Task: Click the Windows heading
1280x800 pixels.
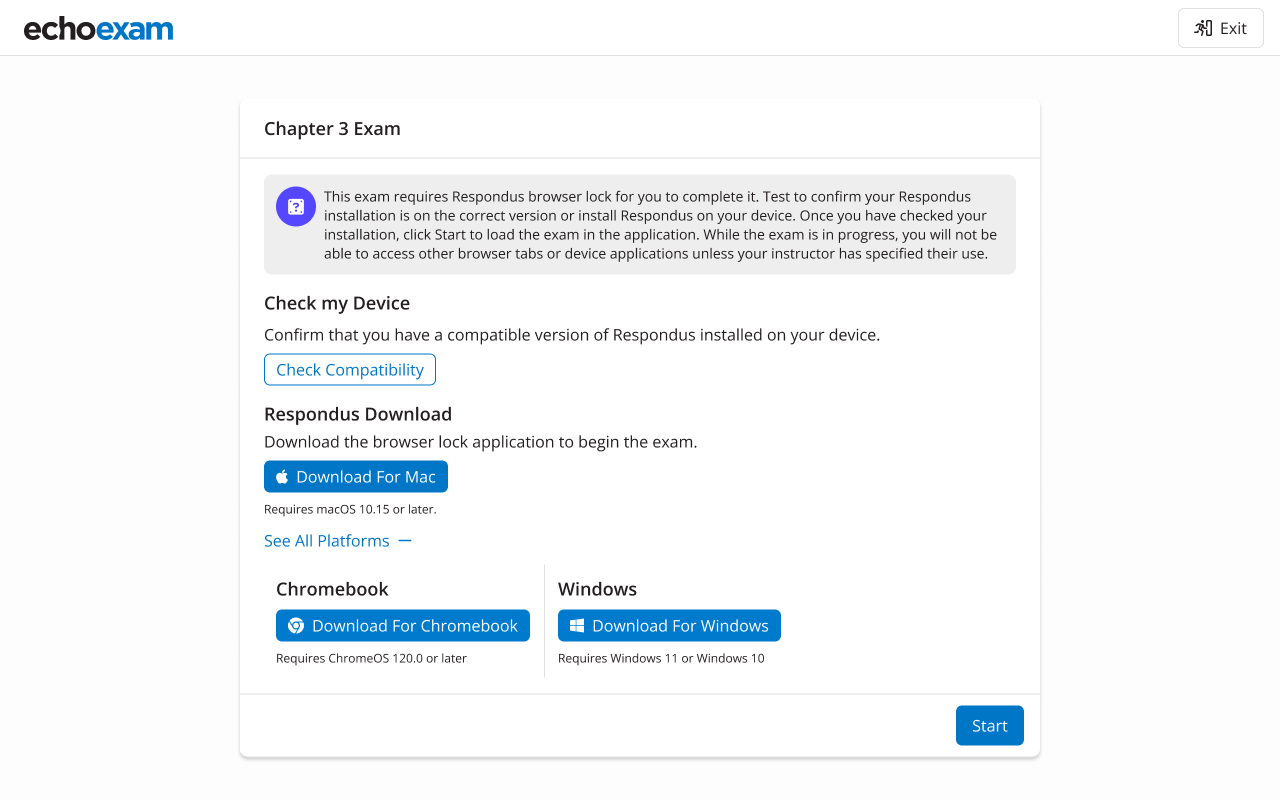Action: tap(597, 589)
